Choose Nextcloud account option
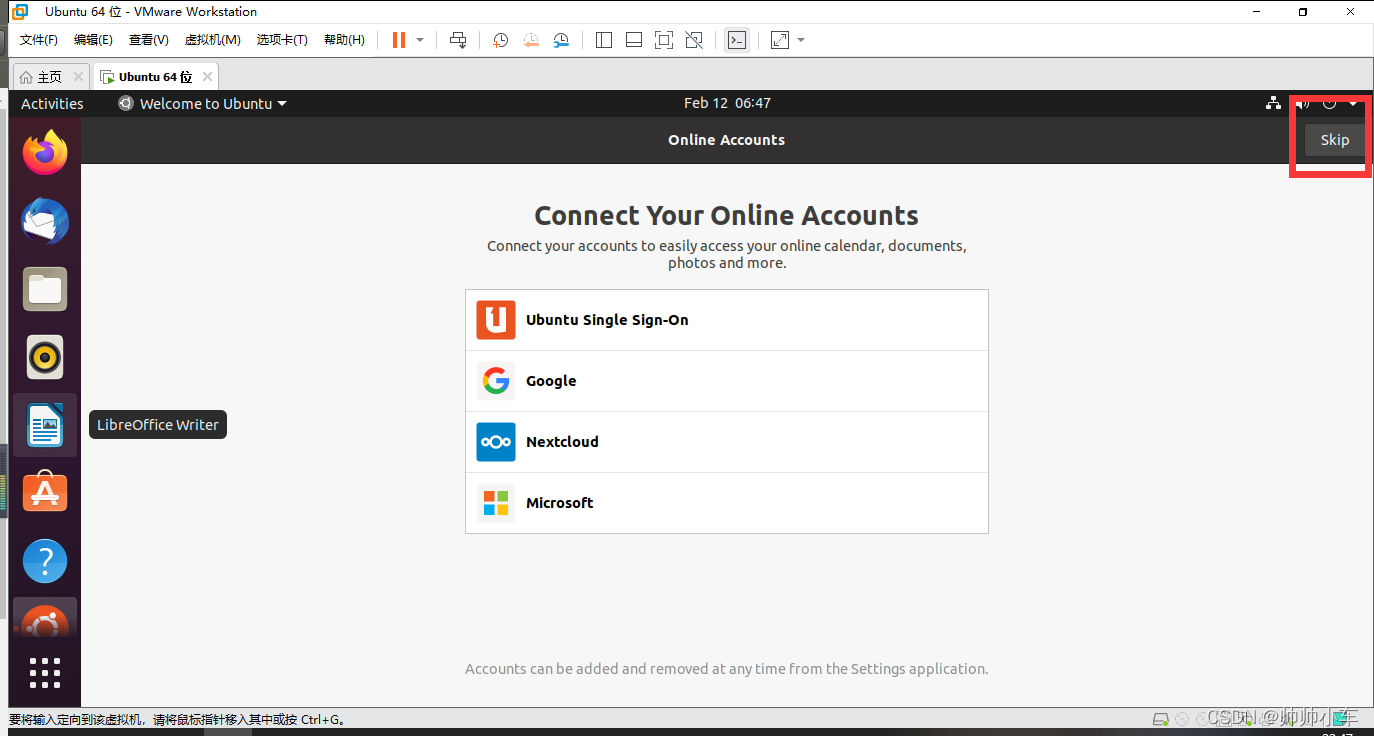The image size is (1374, 736). click(x=727, y=442)
